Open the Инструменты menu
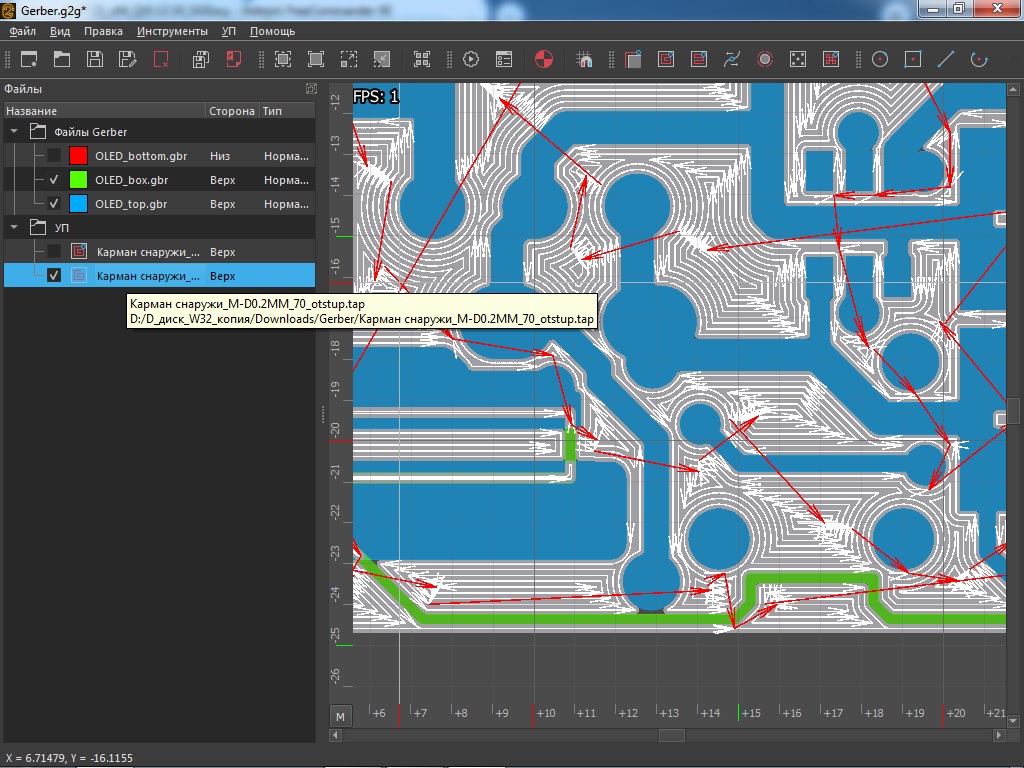The width and height of the screenshot is (1024, 768). pyautogui.click(x=172, y=31)
